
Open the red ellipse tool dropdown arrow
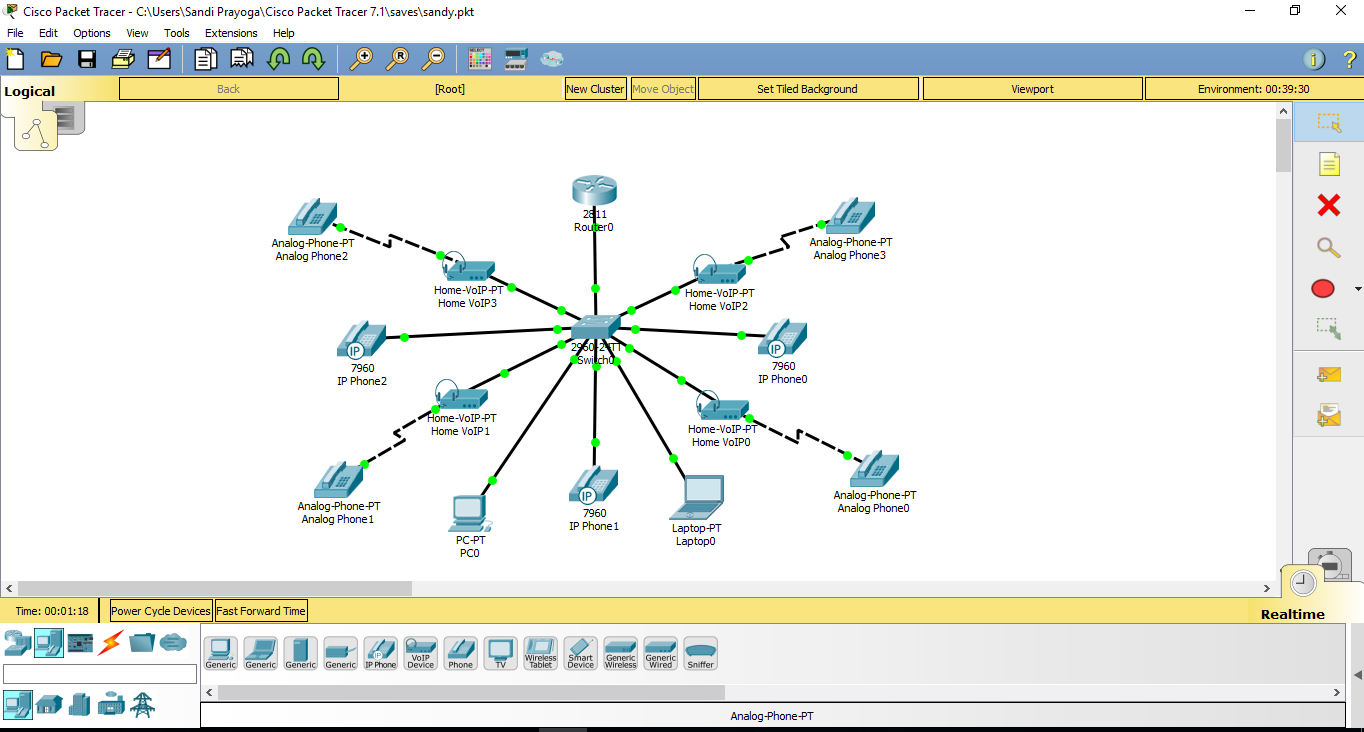point(1357,289)
